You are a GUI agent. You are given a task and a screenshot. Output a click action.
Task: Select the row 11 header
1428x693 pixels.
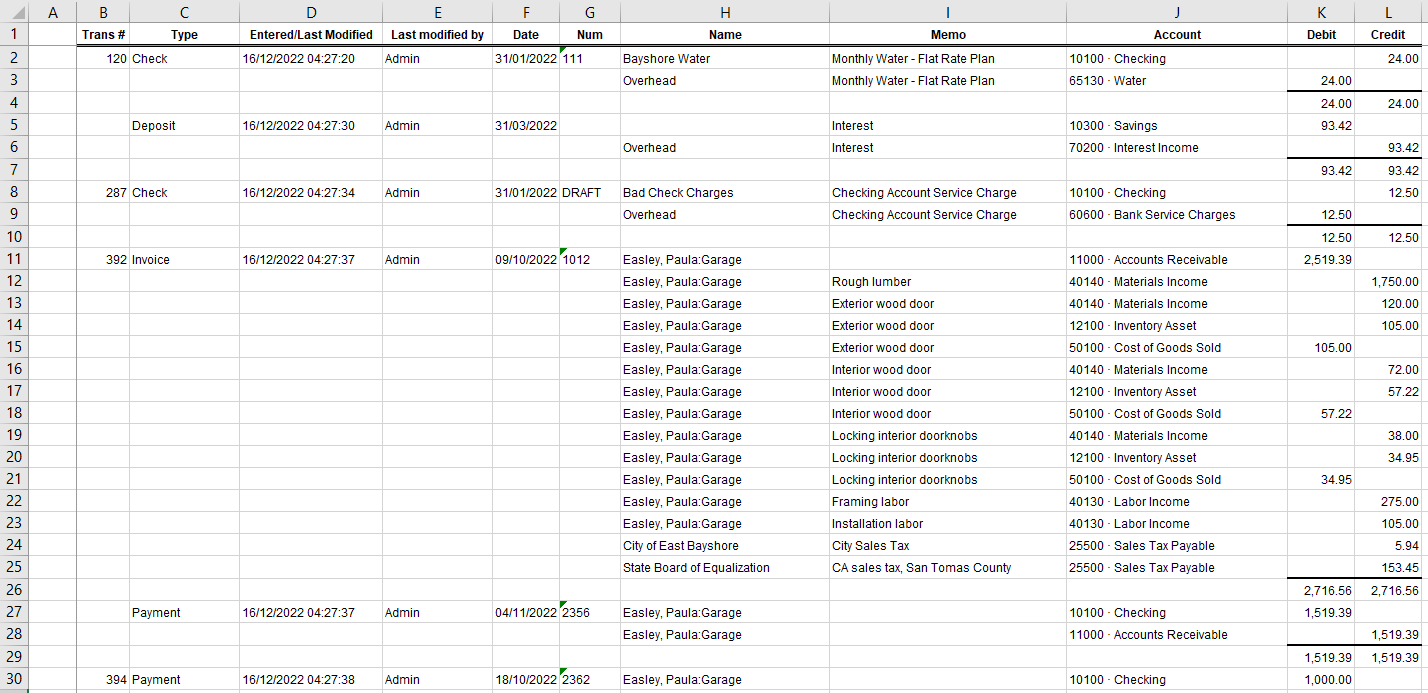coord(14,260)
